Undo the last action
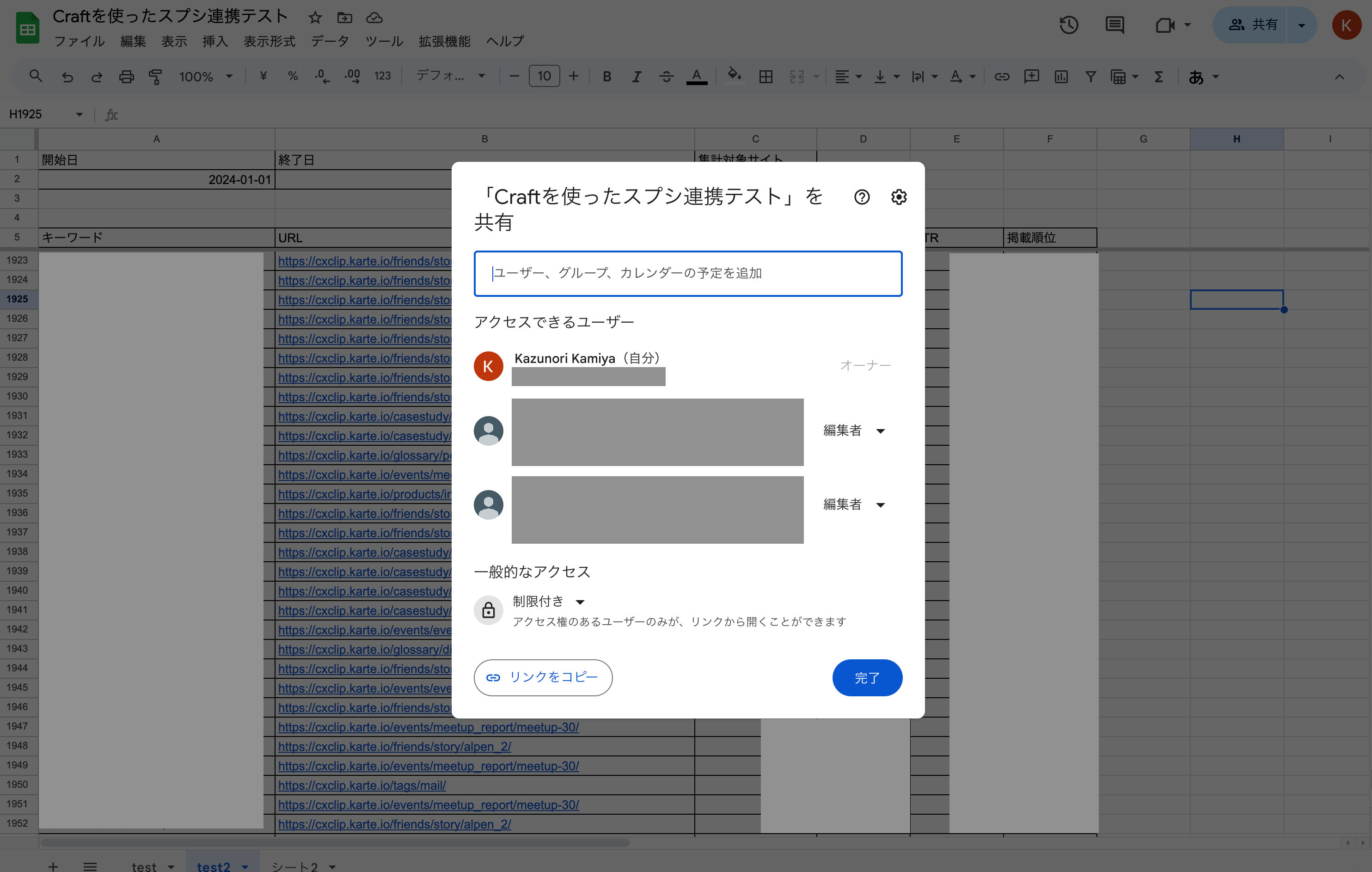Viewport: 1372px width, 872px height. [67, 76]
